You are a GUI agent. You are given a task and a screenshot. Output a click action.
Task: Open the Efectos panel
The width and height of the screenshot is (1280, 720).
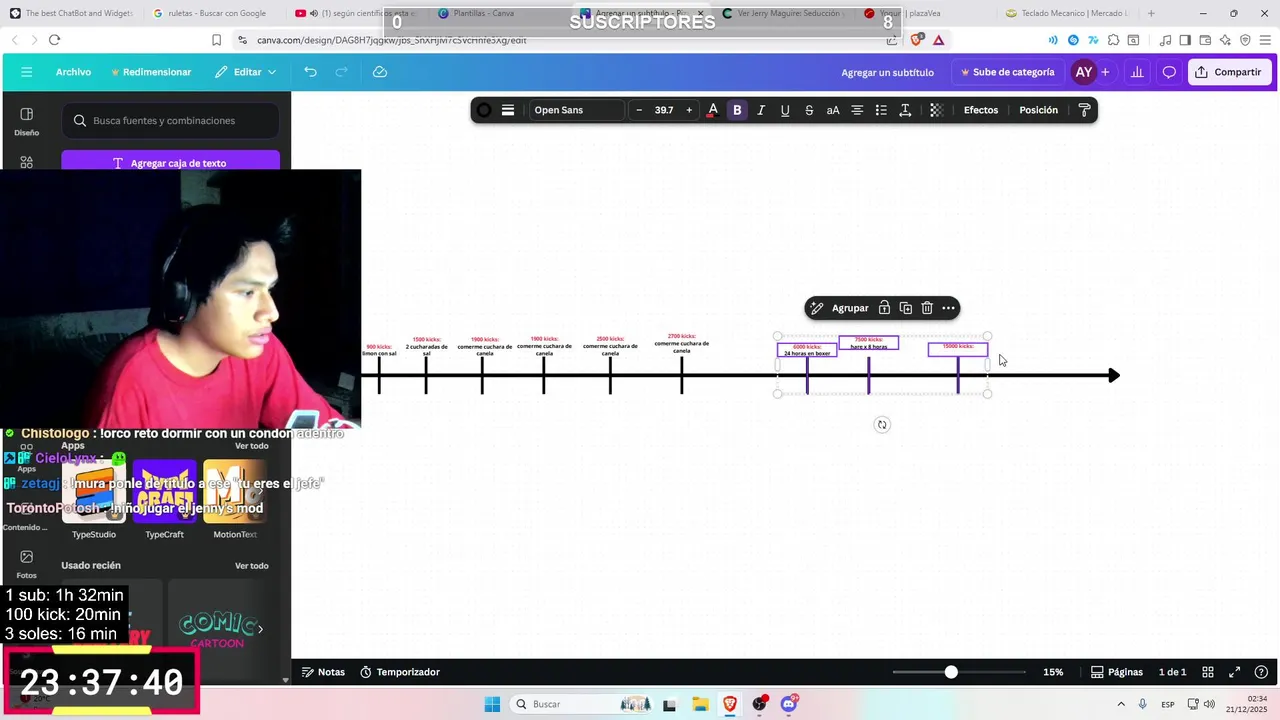pyautogui.click(x=981, y=110)
